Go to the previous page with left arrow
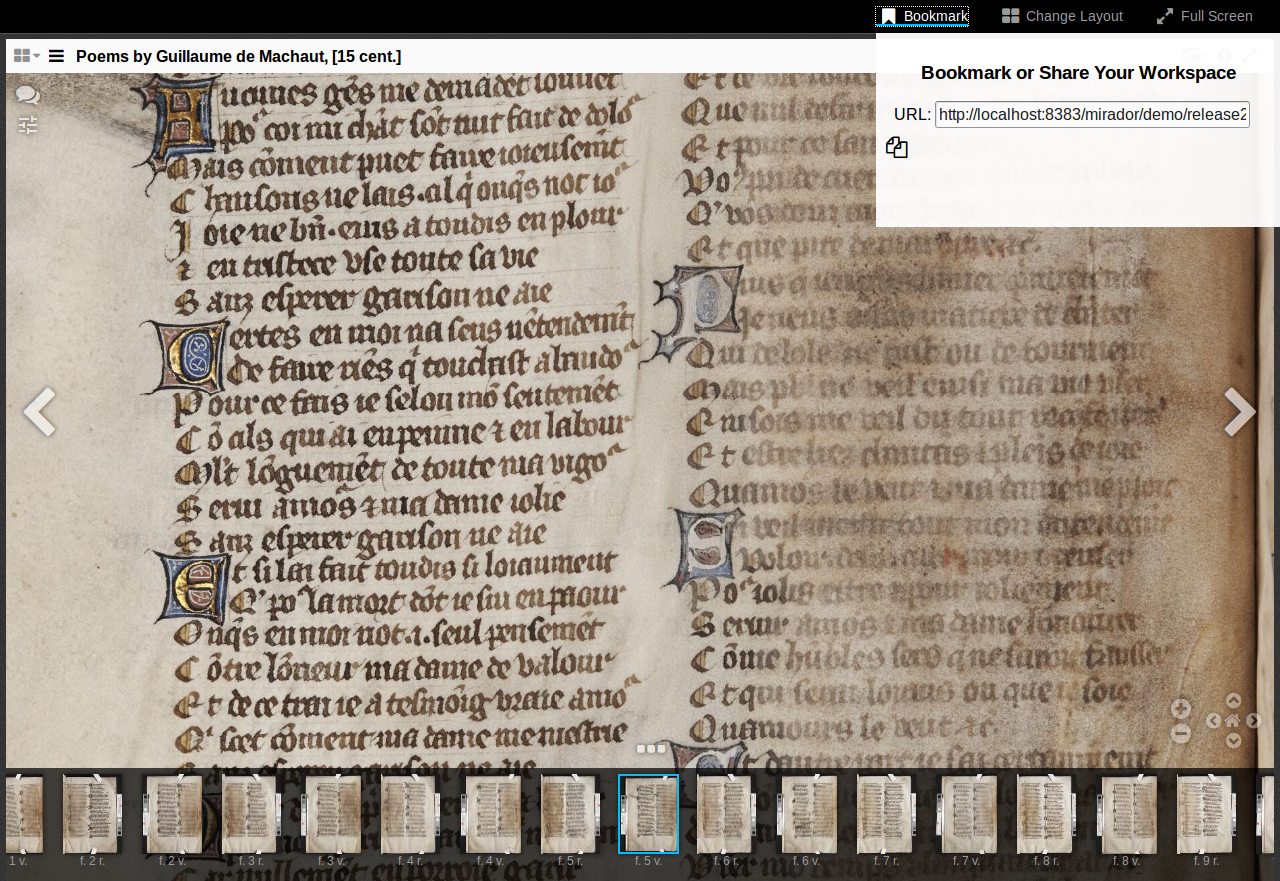 click(x=39, y=412)
